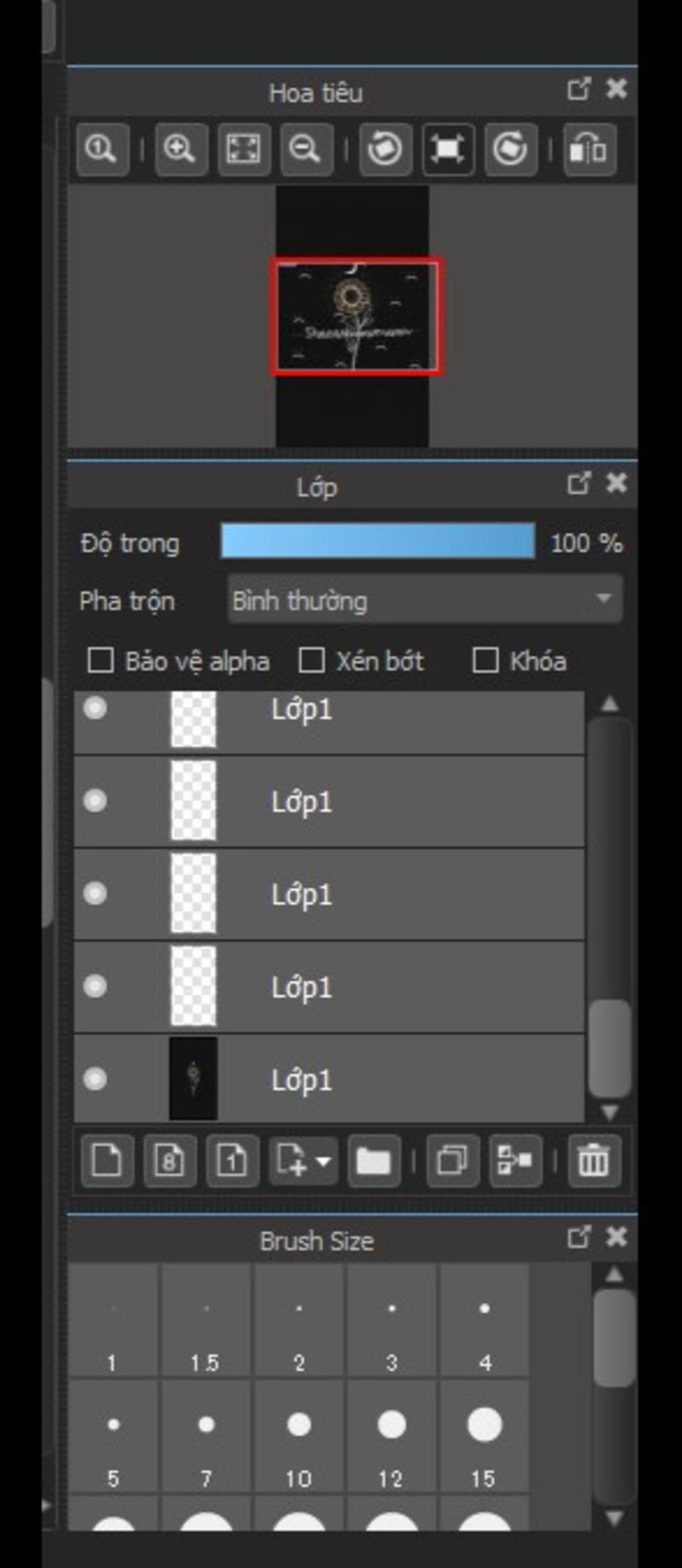Select brush size 15
The image size is (682, 1568).
coord(484,1437)
